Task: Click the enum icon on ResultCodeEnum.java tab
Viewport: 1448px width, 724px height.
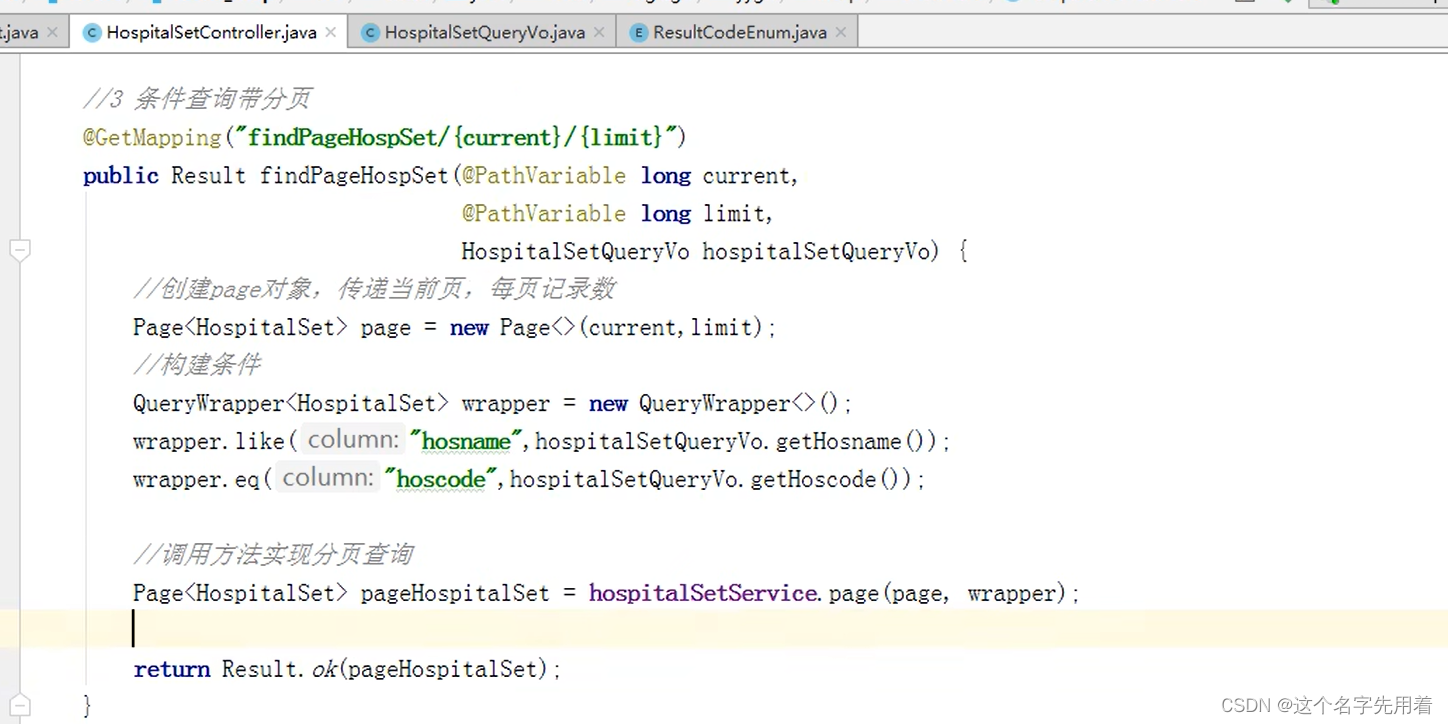Action: (638, 32)
